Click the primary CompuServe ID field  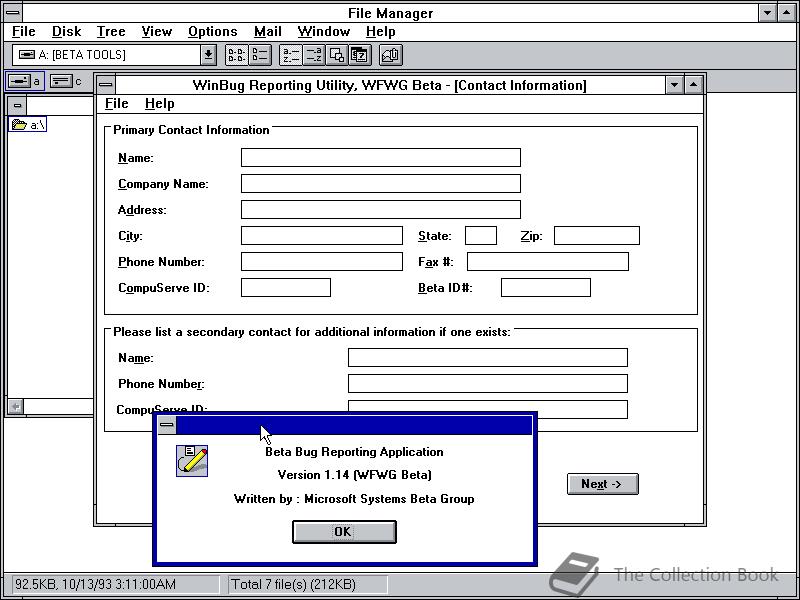click(286, 287)
